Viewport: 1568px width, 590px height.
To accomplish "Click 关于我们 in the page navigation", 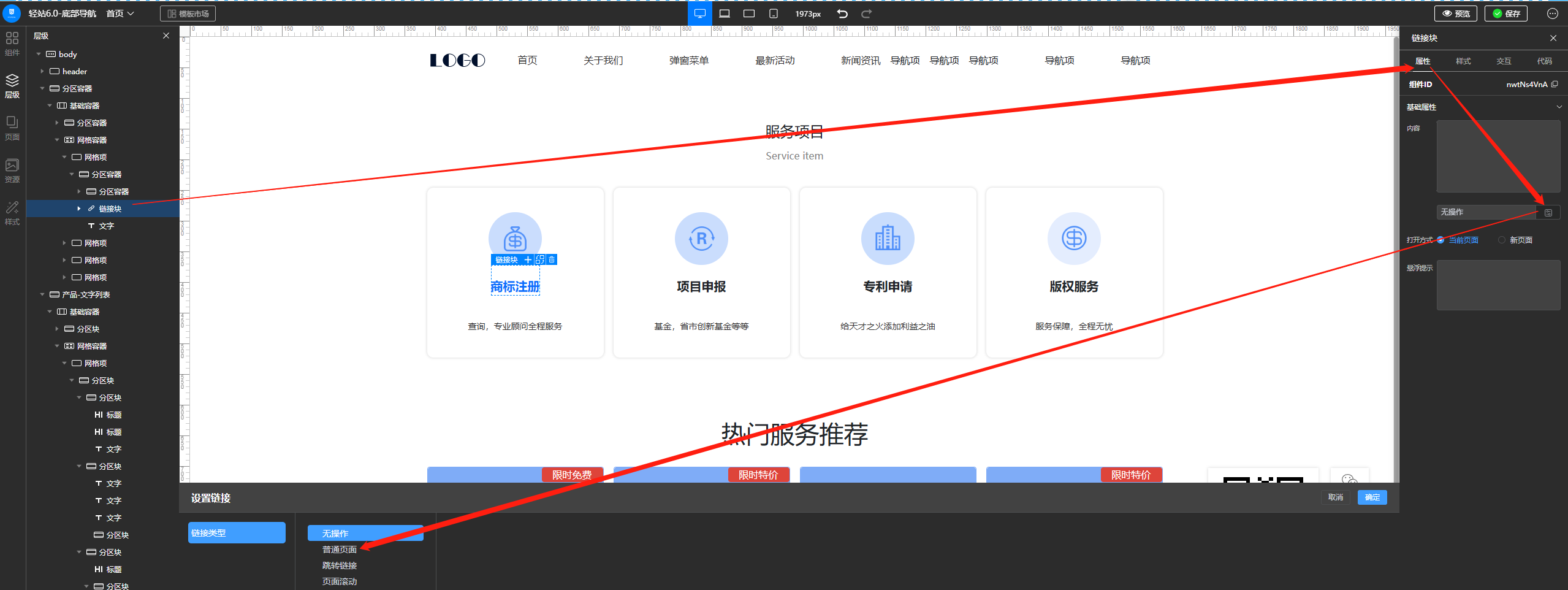I will [x=603, y=60].
